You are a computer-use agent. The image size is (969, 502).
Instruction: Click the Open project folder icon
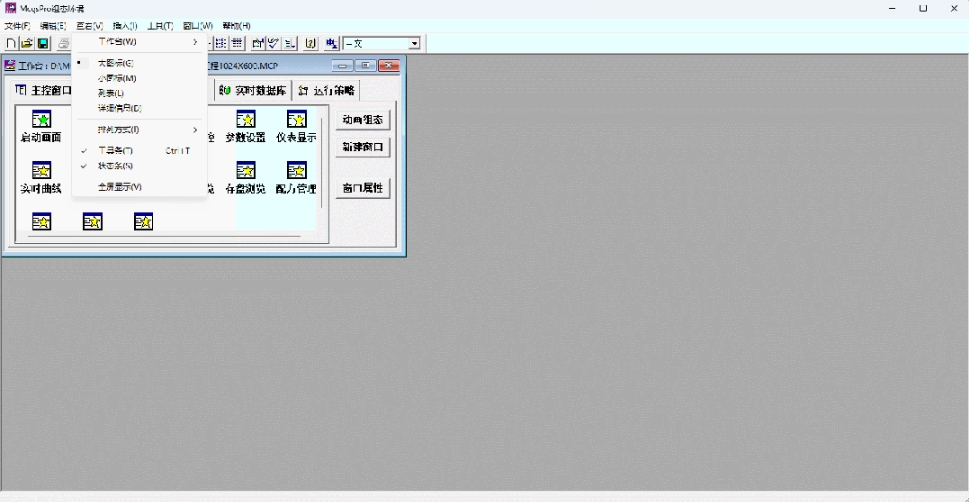pyautogui.click(x=27, y=43)
